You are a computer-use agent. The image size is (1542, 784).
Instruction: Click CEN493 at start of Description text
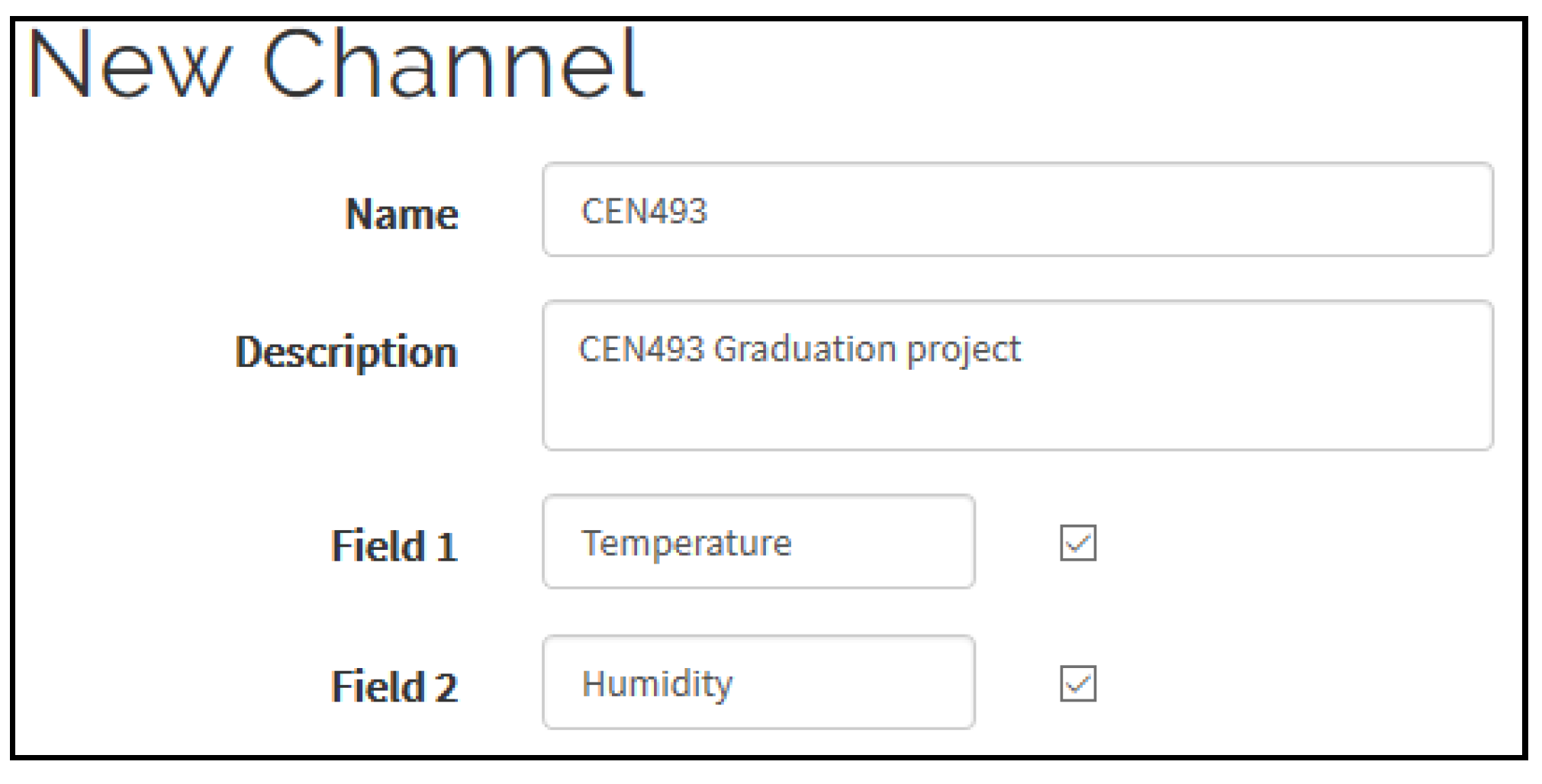(641, 349)
